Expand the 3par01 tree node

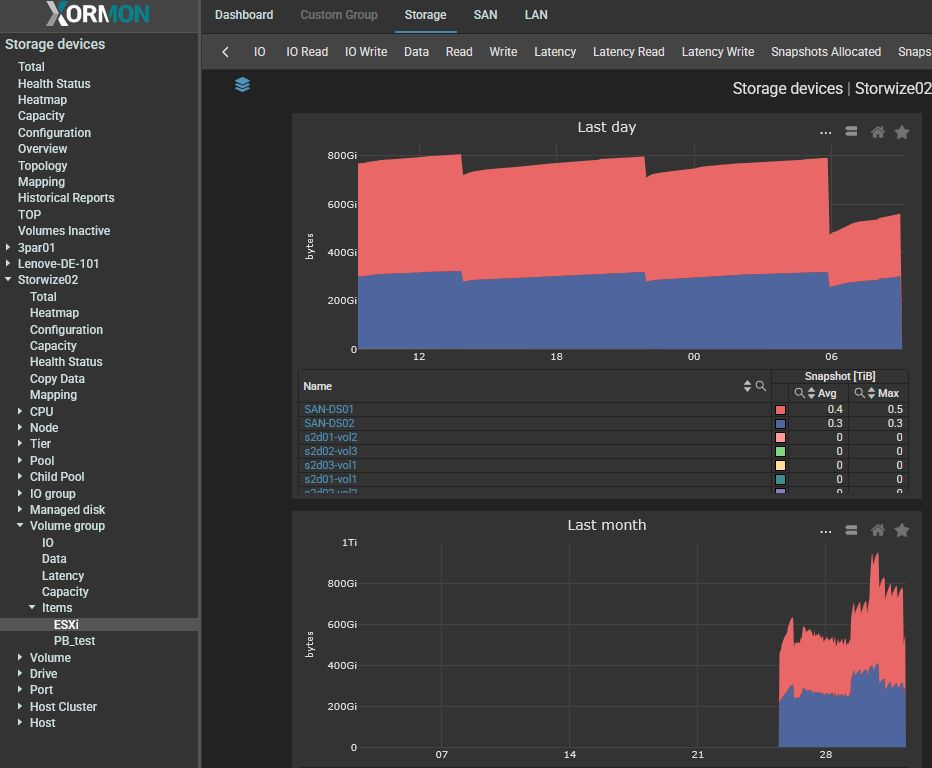[x=9, y=247]
